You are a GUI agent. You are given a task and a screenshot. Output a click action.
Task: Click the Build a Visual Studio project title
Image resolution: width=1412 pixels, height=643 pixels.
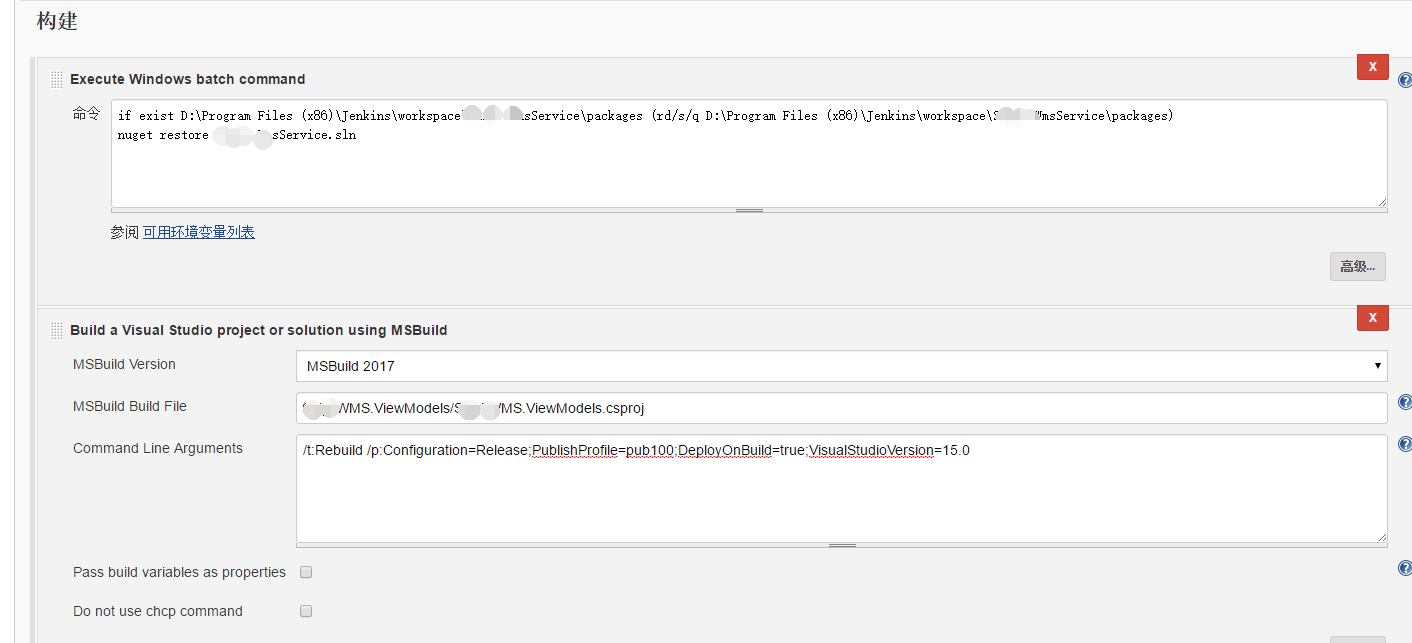coord(259,330)
